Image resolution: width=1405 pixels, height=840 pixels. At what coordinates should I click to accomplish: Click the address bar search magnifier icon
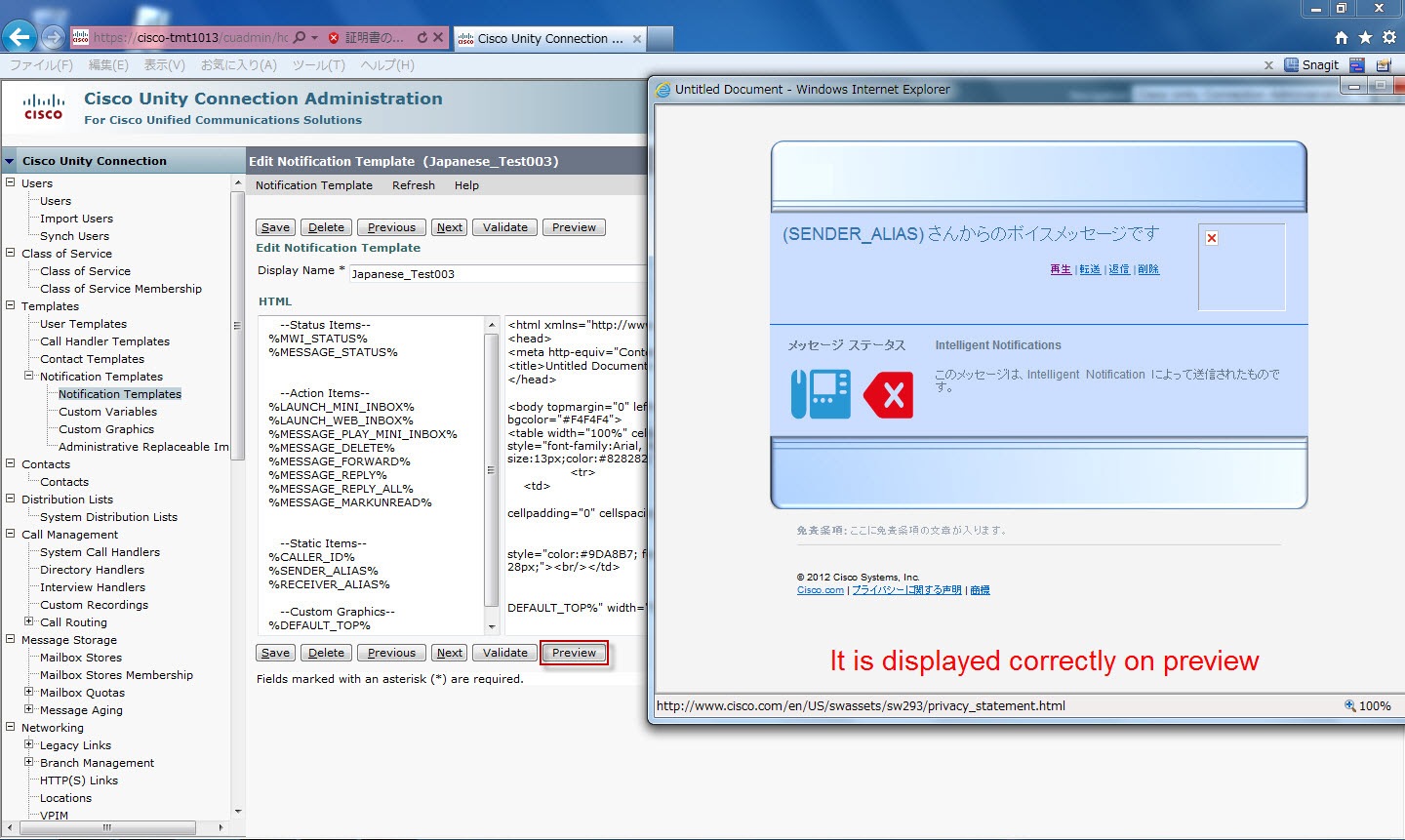point(300,38)
